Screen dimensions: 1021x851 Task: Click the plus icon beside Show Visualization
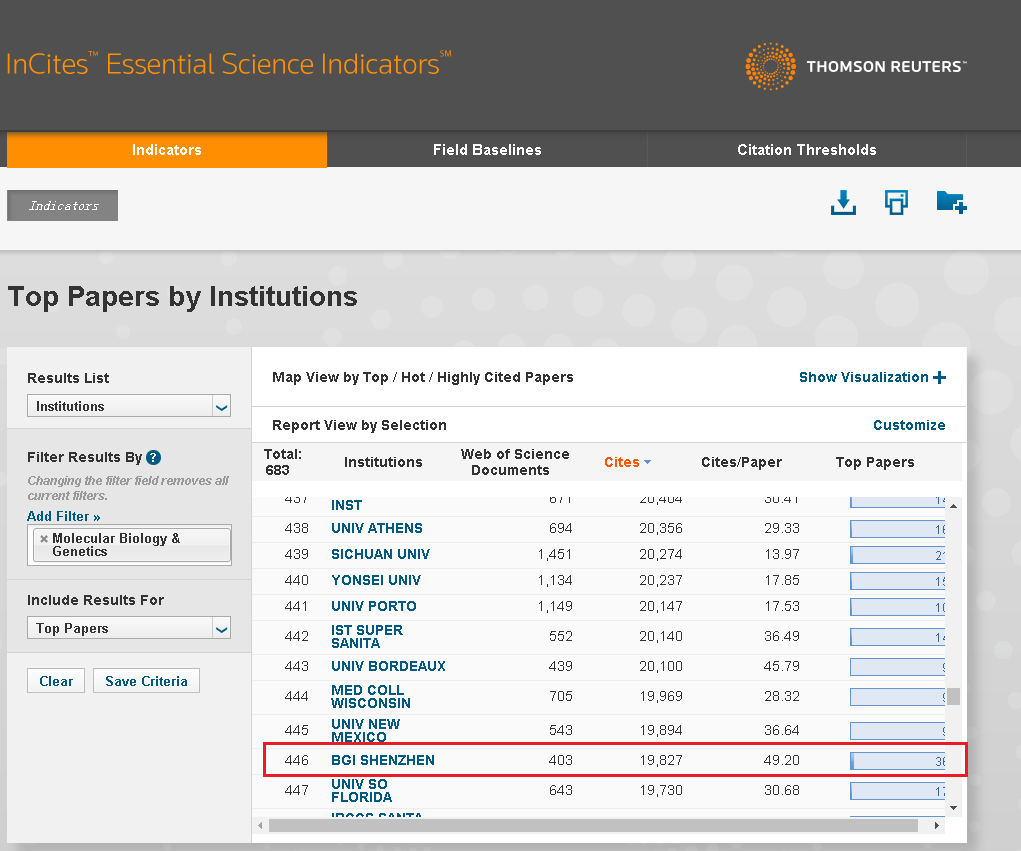(x=939, y=378)
